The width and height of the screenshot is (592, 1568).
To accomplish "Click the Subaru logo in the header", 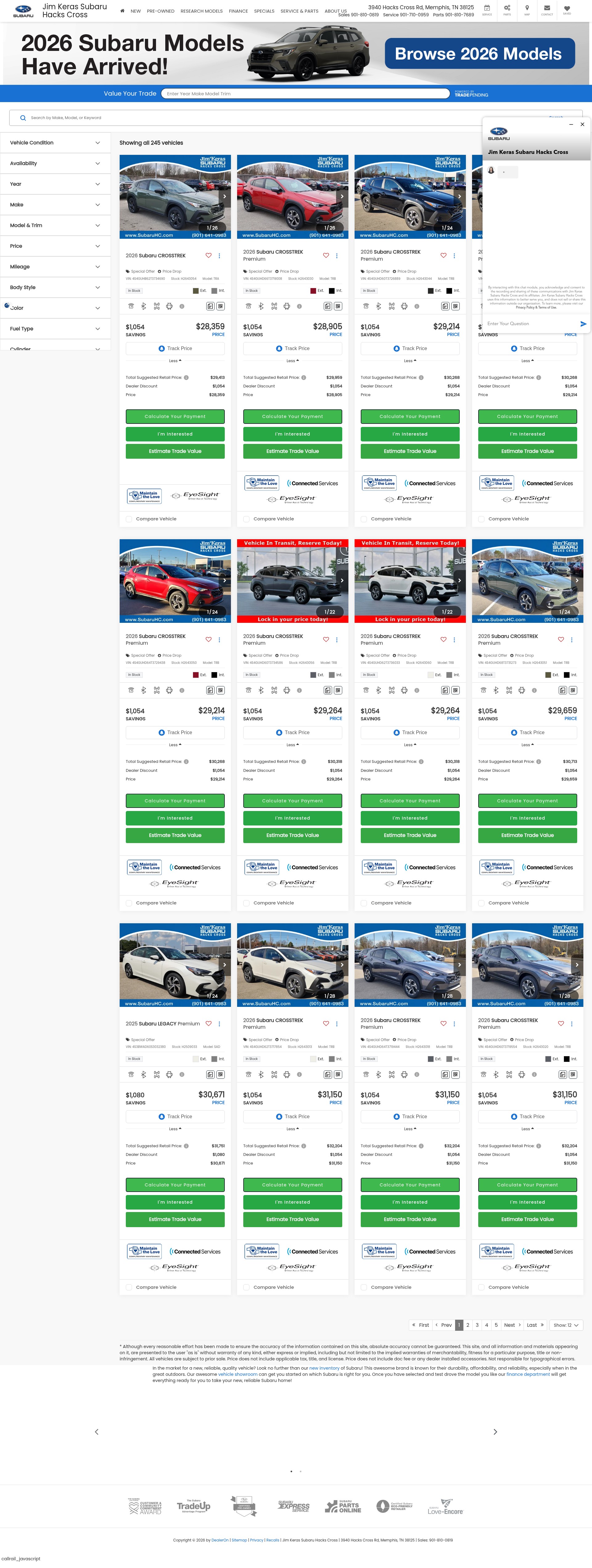I will [x=23, y=10].
